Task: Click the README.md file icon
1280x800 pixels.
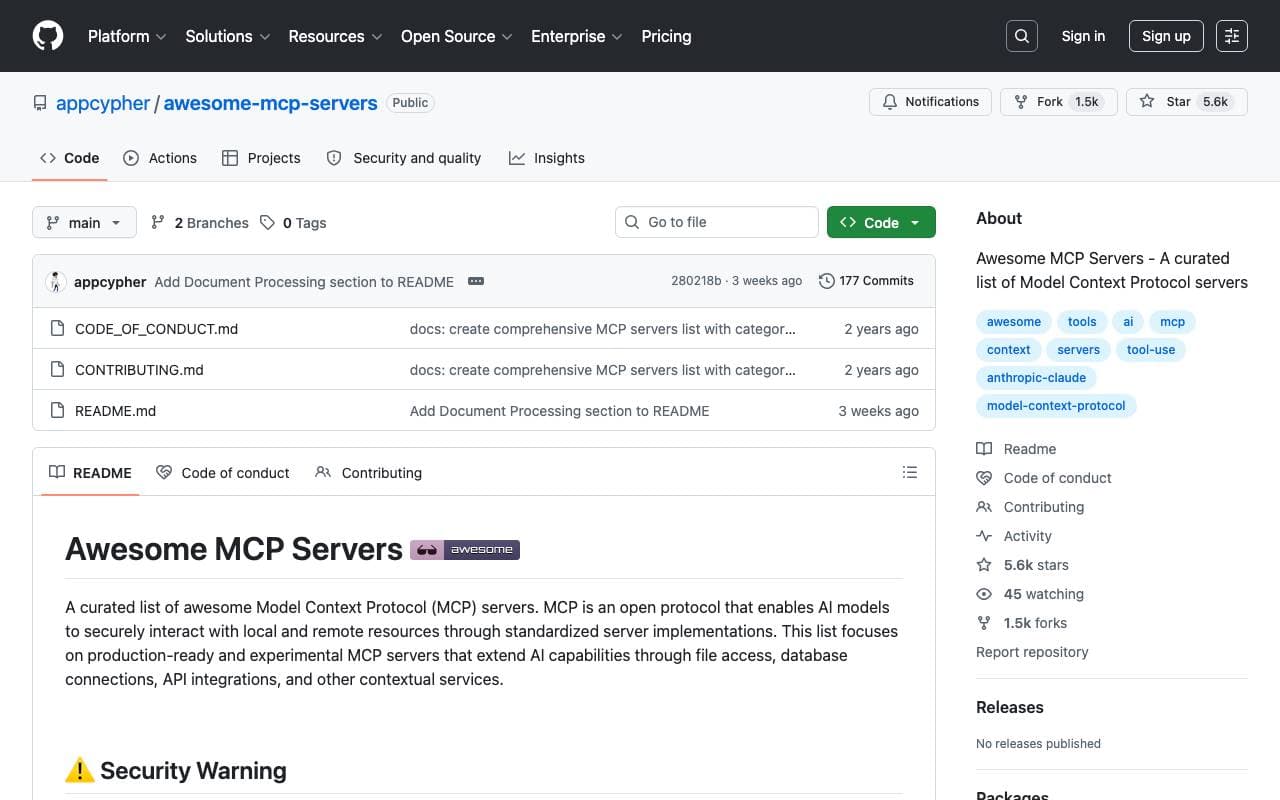Action: click(57, 411)
